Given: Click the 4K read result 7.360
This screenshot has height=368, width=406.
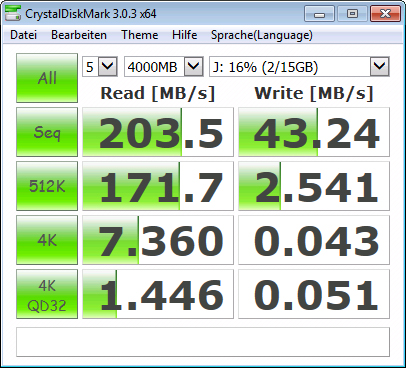Looking at the screenshot, I should [x=158, y=240].
